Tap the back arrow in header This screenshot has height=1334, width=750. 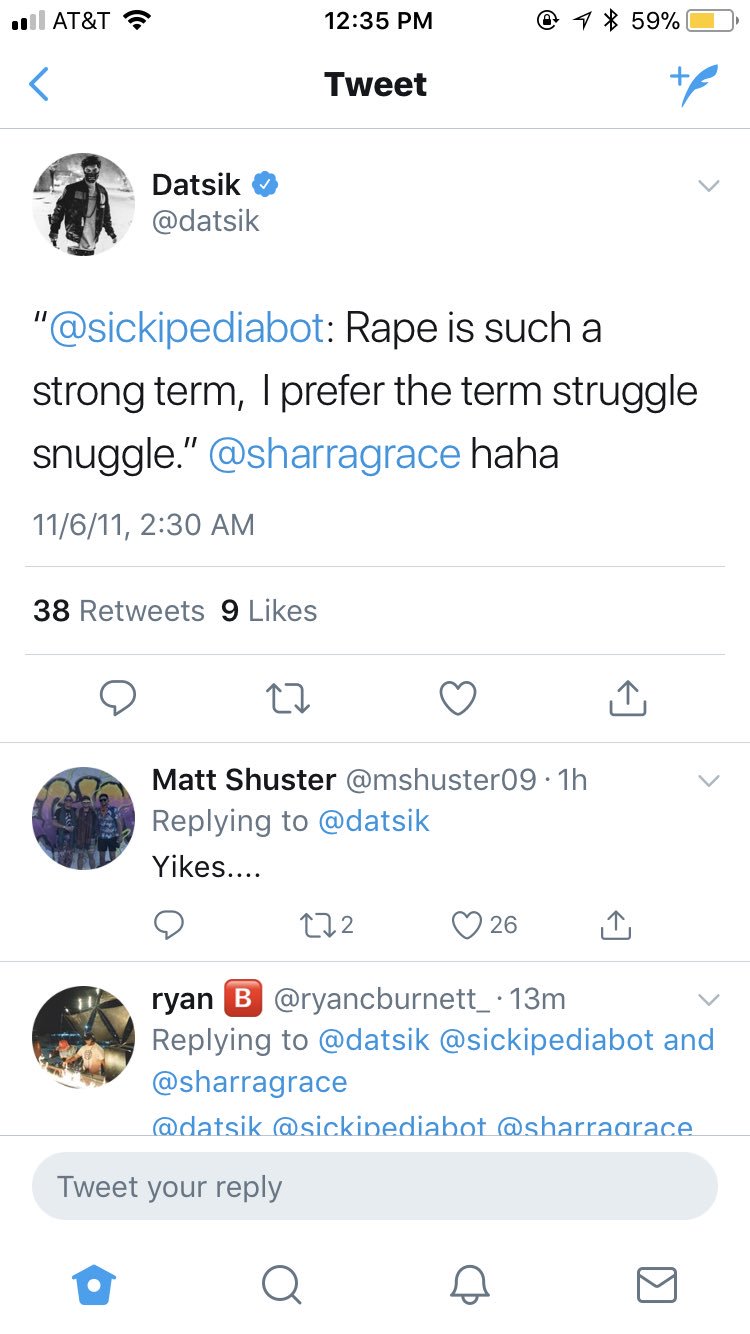[39, 85]
